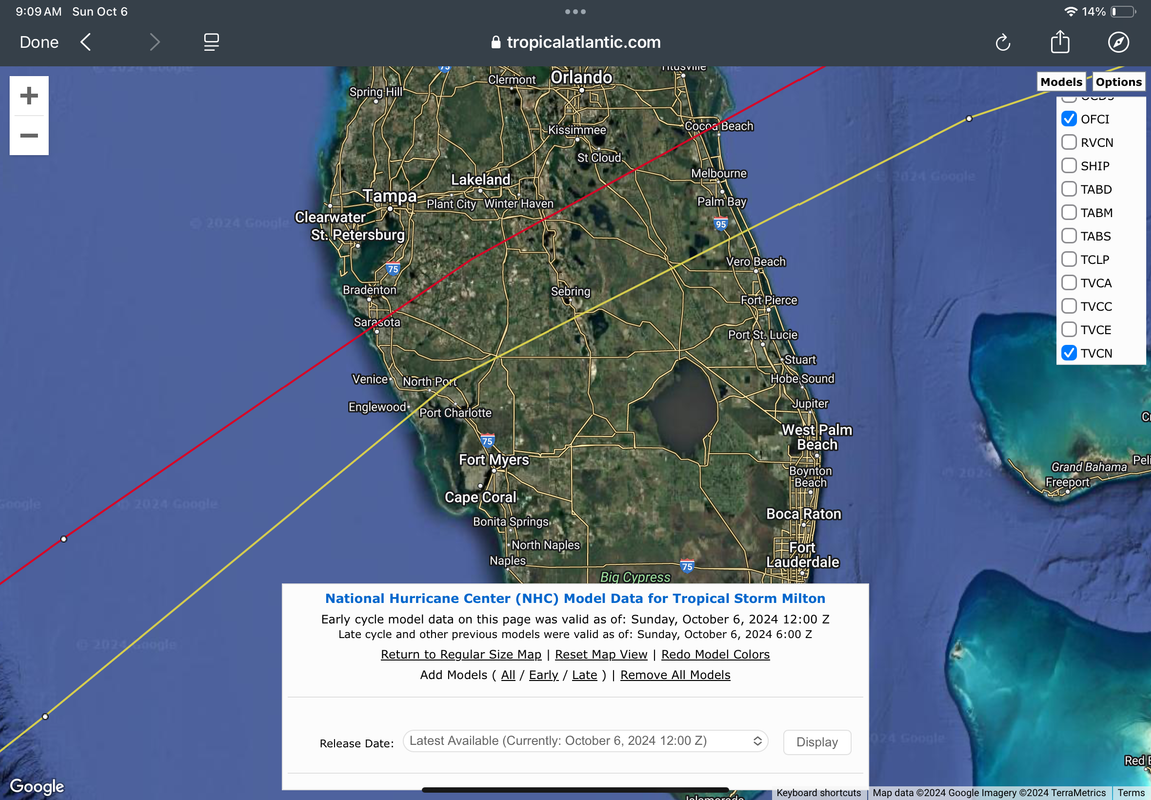Click the yellow track point at bottom left
The image size is (1151, 800).
[46, 716]
